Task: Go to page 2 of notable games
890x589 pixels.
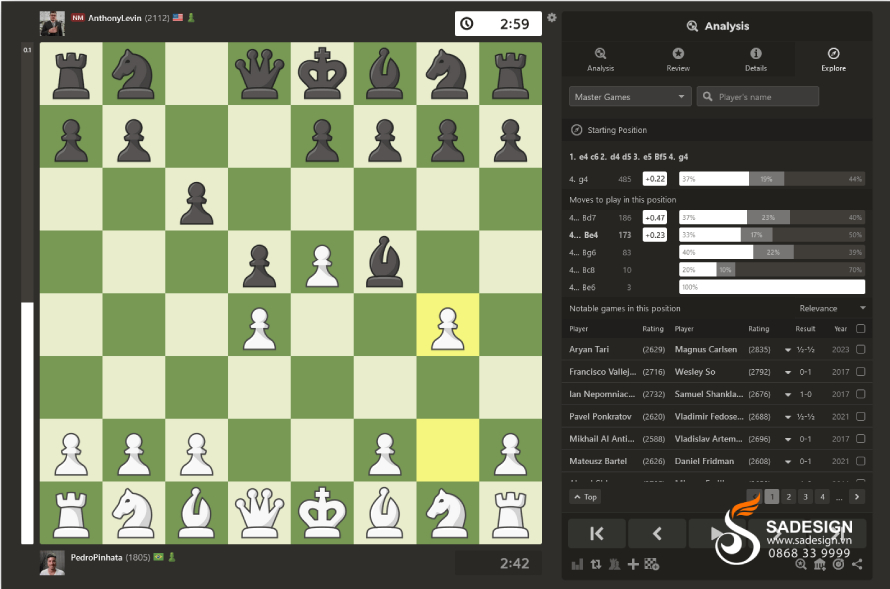Action: [x=788, y=497]
